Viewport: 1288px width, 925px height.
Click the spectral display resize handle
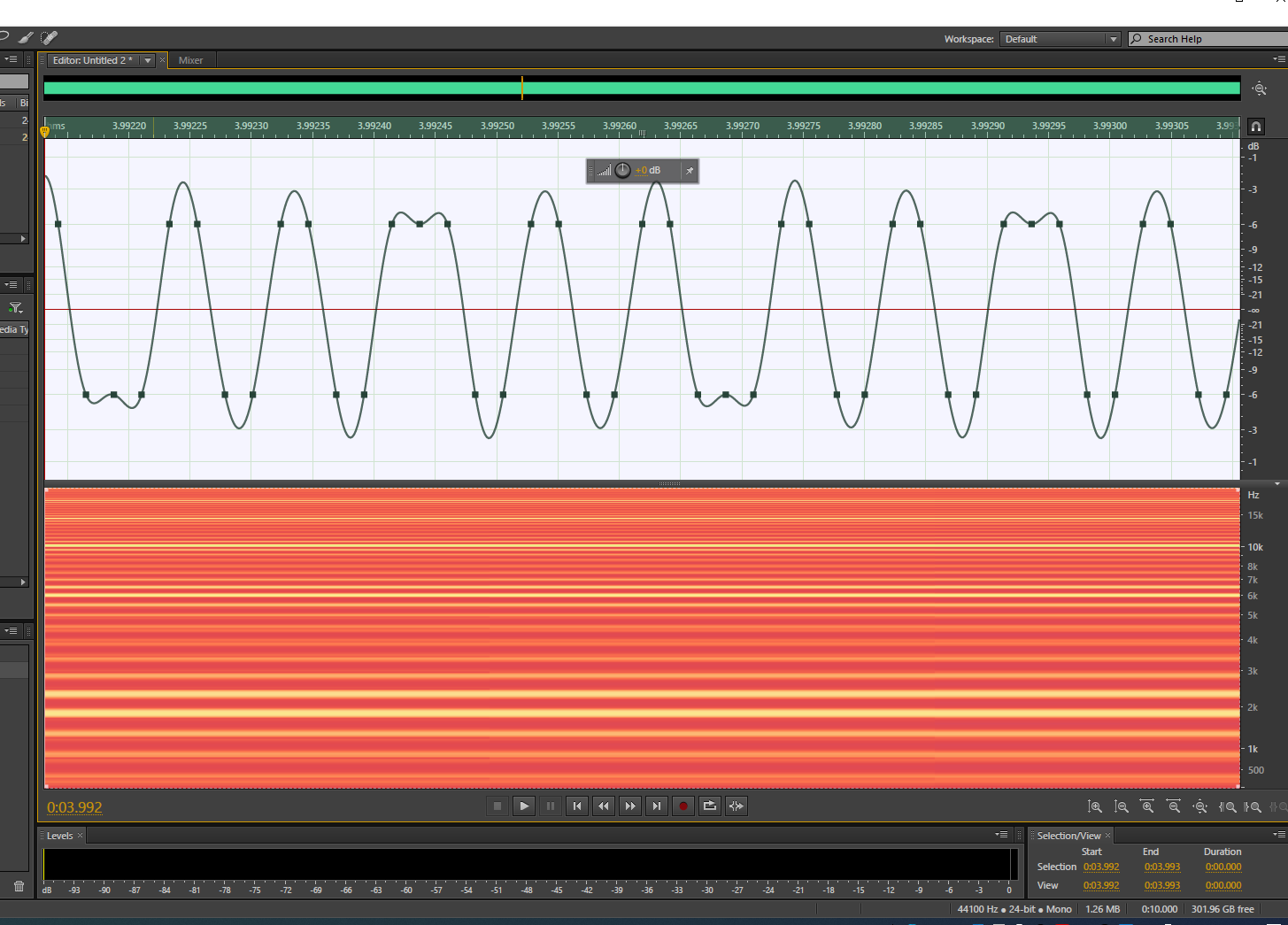pyautogui.click(x=669, y=483)
